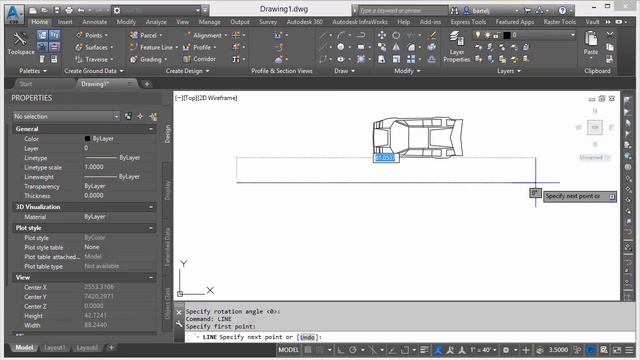The width and height of the screenshot is (640, 360).
Task: Toggle Object Snap in status bar
Action: [x=404, y=350]
